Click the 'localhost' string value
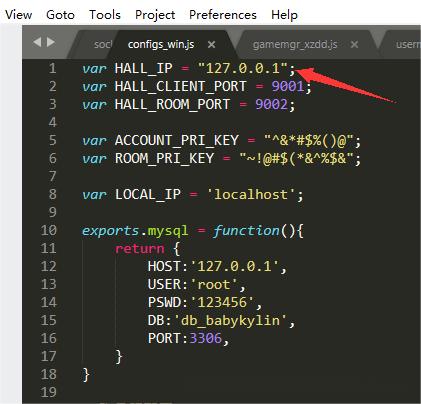Screen dimensions: 421x404 [251, 195]
